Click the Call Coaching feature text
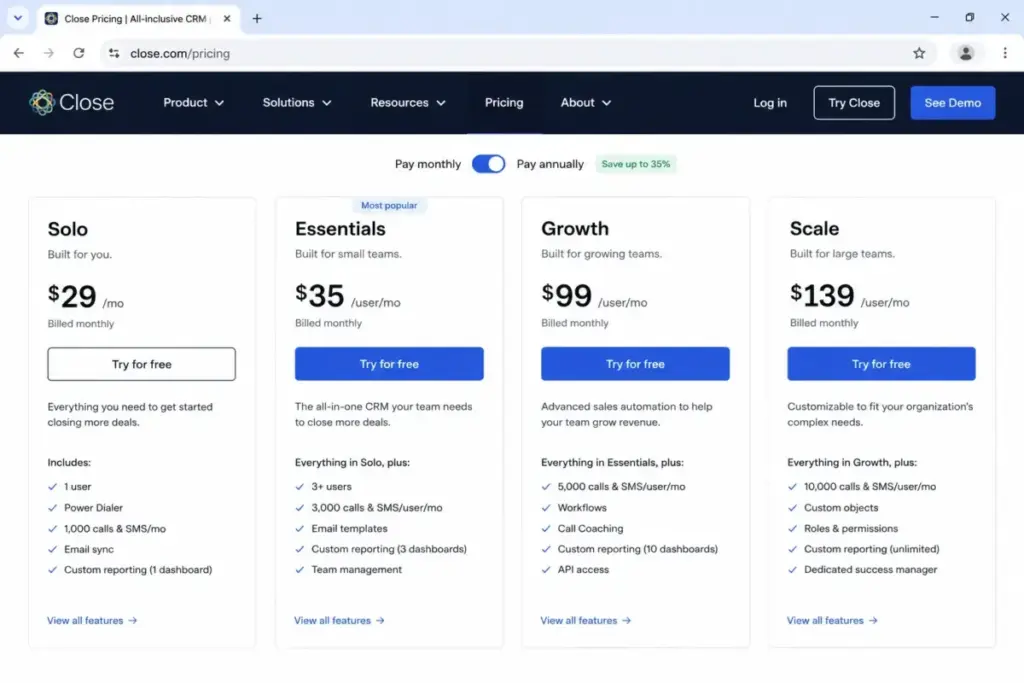 590,528
